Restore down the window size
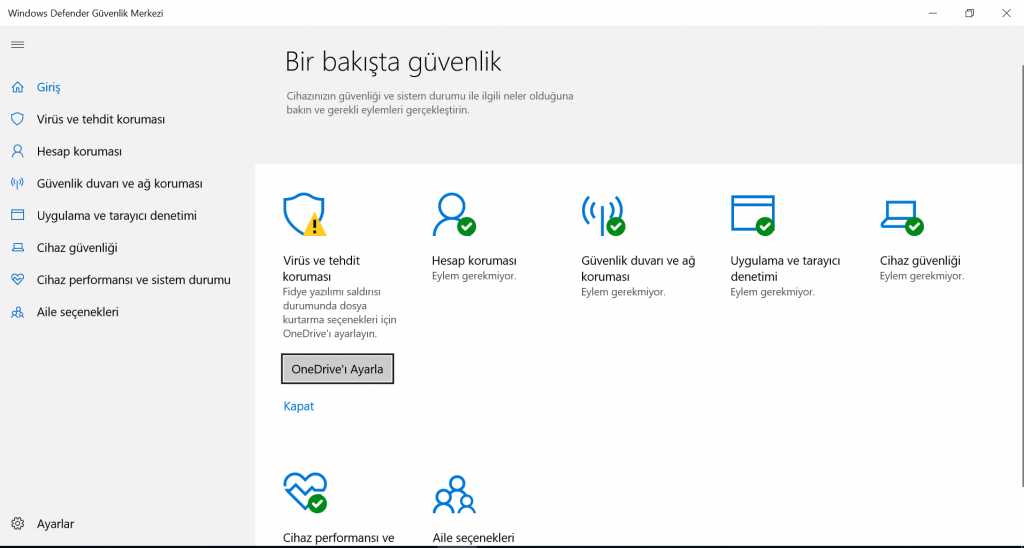This screenshot has width=1024, height=548. 970,13
